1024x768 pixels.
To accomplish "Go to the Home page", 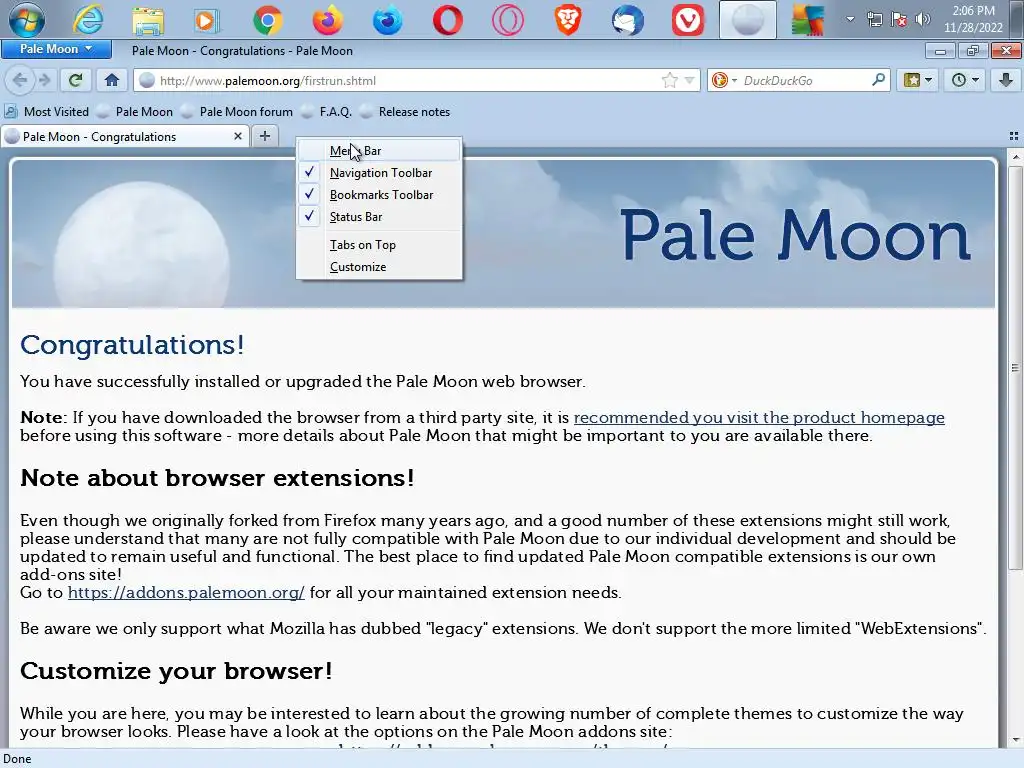I will (x=112, y=80).
